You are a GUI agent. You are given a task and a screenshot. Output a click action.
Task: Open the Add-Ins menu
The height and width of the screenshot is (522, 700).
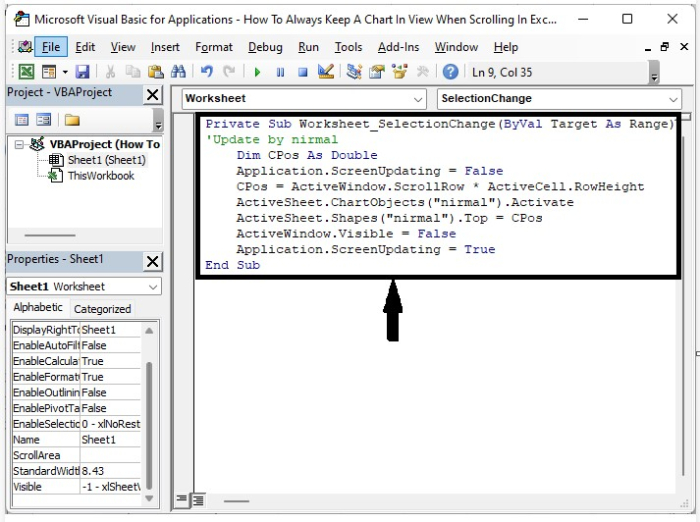click(x=398, y=47)
